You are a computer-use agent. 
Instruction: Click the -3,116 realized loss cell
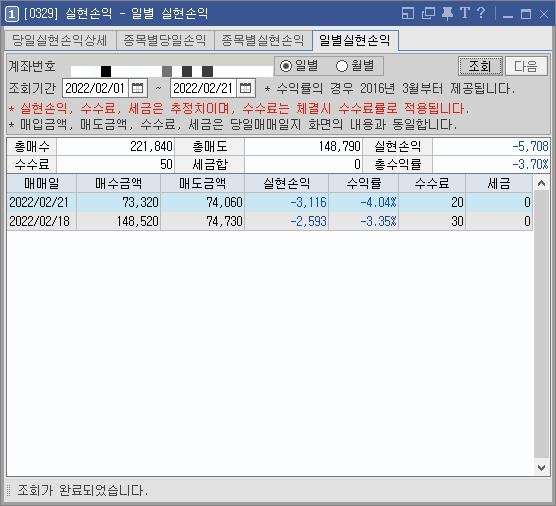(x=287, y=202)
